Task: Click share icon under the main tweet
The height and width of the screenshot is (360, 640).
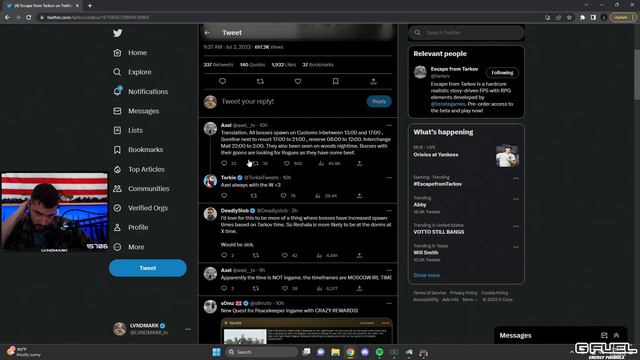Action: [373, 81]
